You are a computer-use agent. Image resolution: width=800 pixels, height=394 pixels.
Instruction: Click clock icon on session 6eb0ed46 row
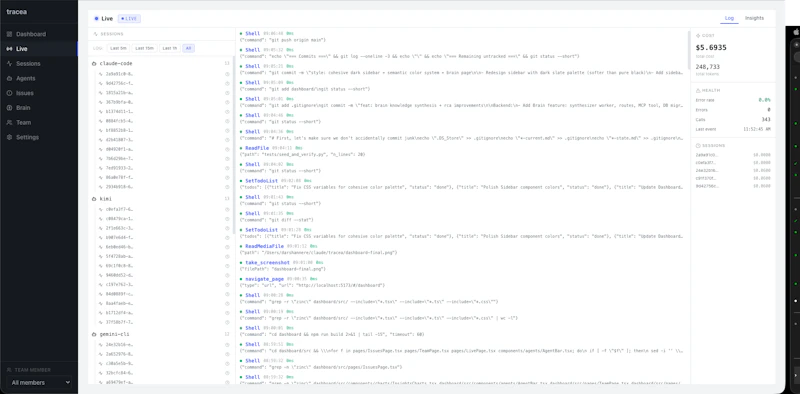(x=227, y=247)
